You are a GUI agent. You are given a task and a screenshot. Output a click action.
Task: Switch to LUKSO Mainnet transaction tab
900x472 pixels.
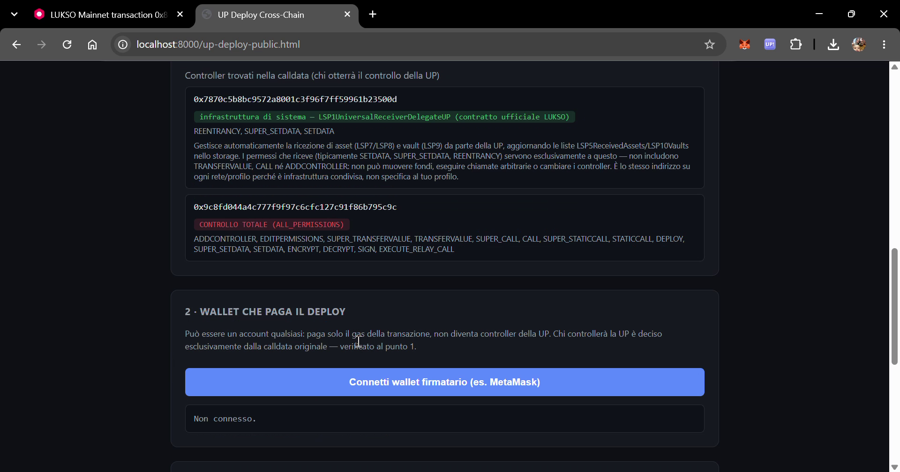108,14
